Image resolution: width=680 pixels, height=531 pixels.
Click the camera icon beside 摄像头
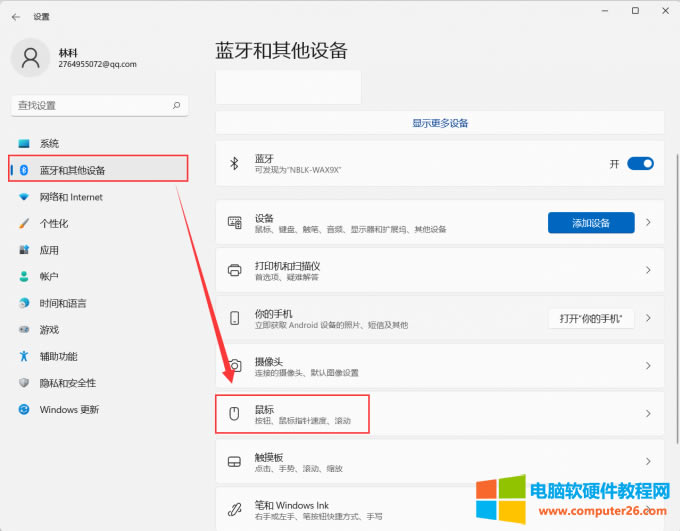tap(234, 366)
